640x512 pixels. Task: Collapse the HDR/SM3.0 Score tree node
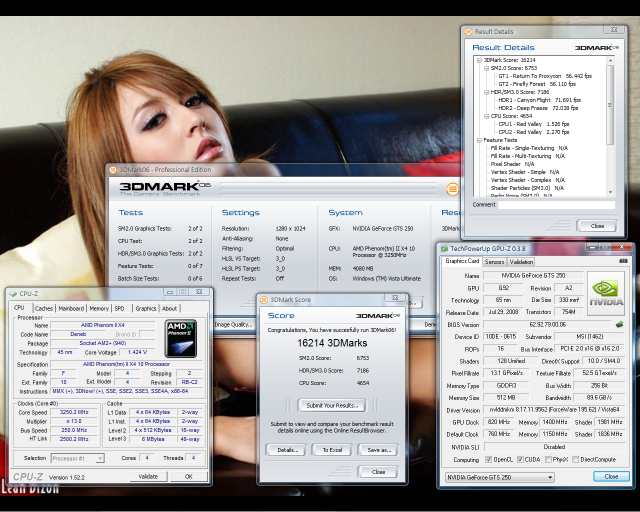[x=487, y=92]
